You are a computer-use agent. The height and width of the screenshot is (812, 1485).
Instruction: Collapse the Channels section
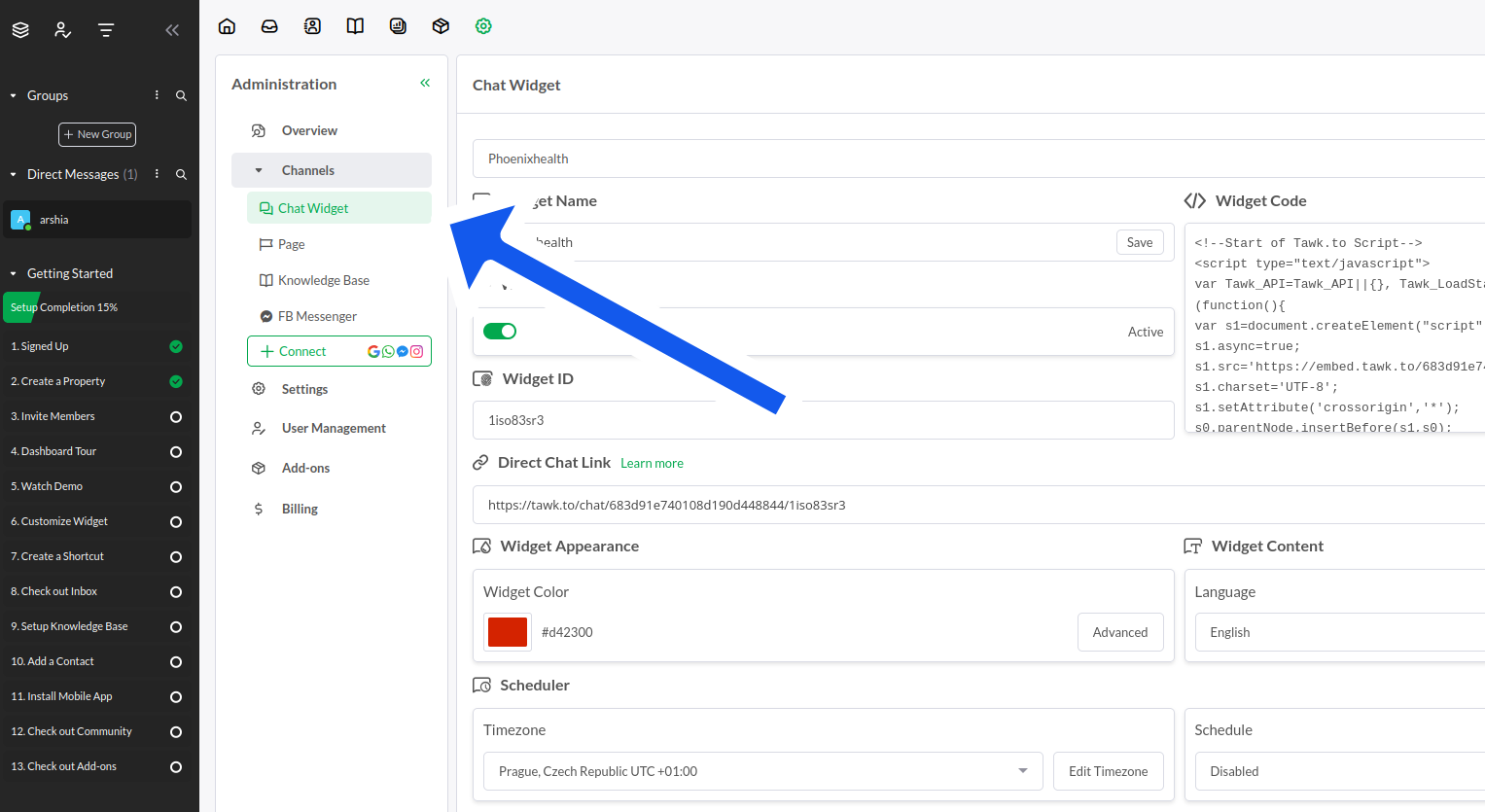tap(259, 170)
